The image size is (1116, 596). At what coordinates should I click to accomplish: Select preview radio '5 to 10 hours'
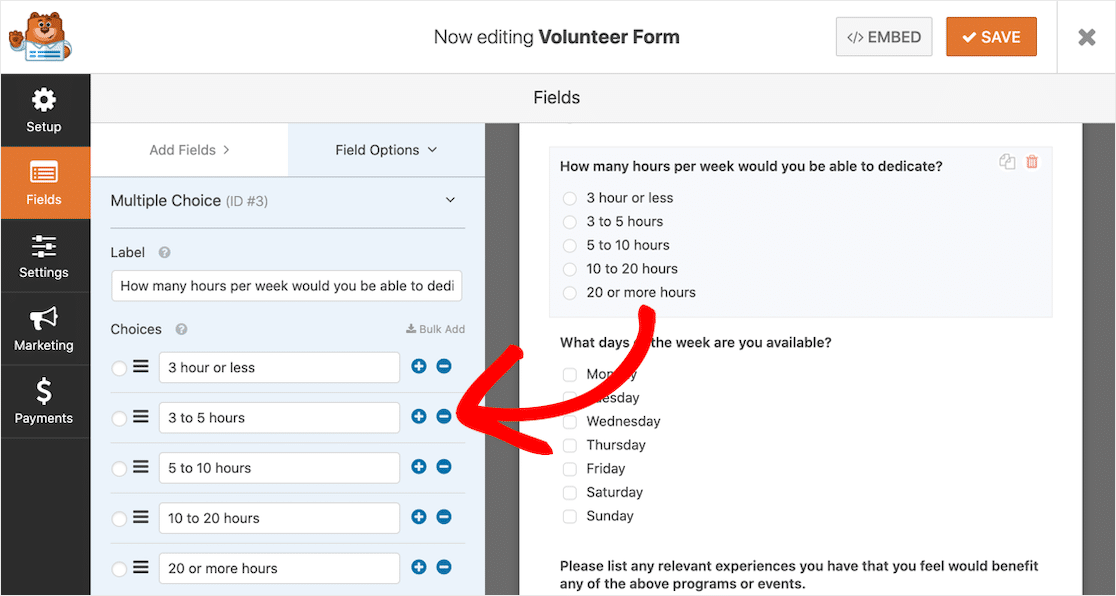pos(569,246)
